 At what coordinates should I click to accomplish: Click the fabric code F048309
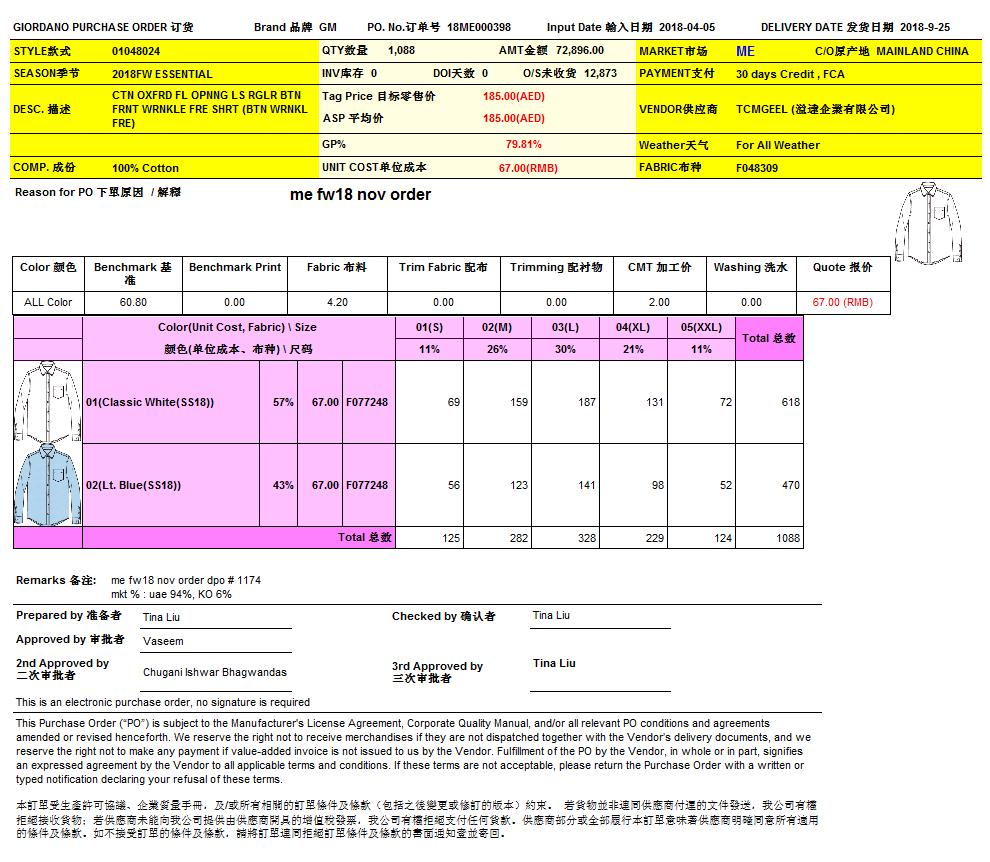pos(757,168)
